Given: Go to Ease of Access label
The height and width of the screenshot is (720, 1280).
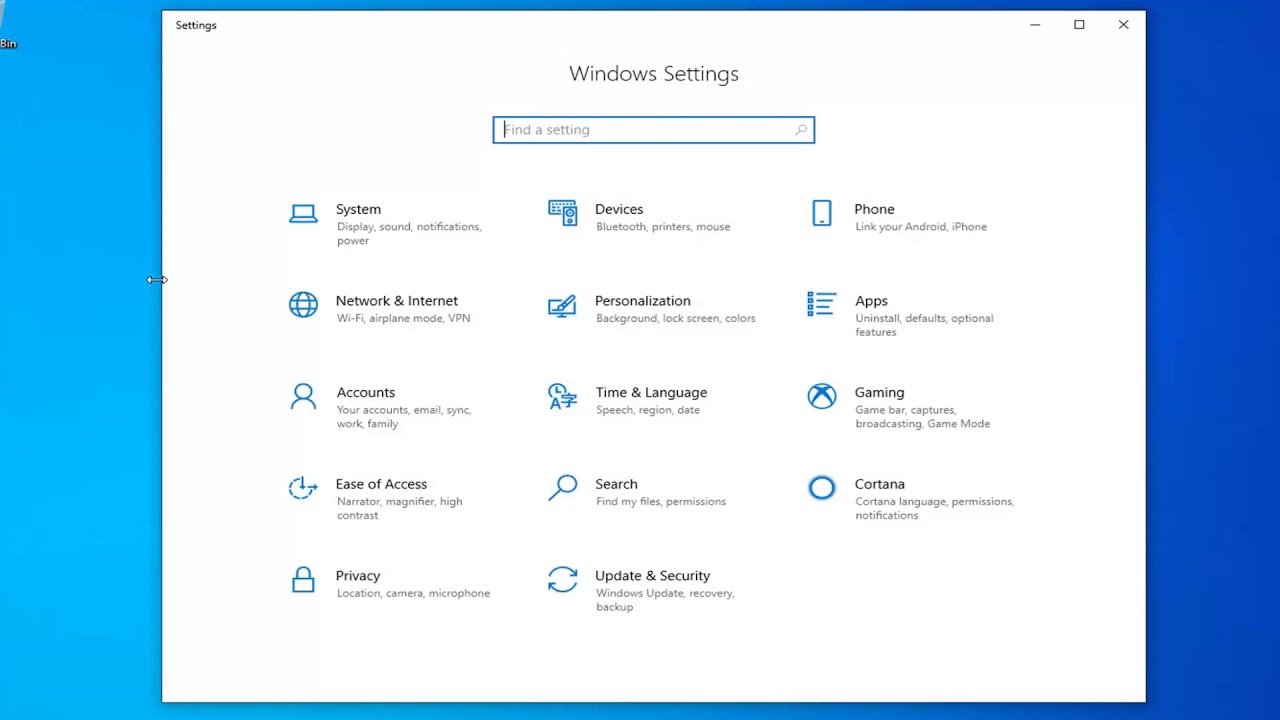Looking at the screenshot, I should (x=381, y=484).
